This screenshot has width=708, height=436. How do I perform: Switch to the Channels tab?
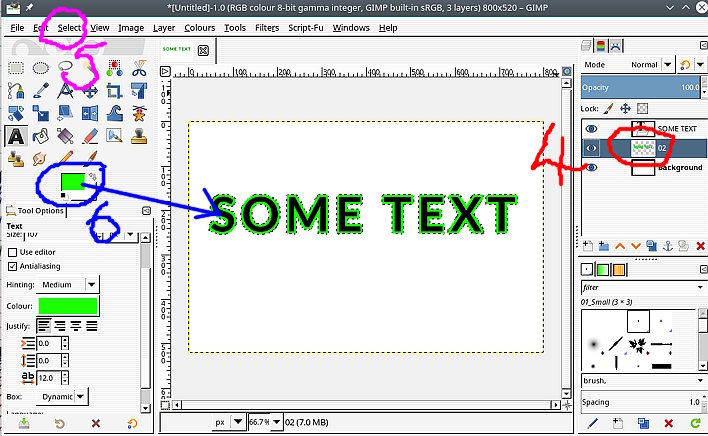point(601,46)
